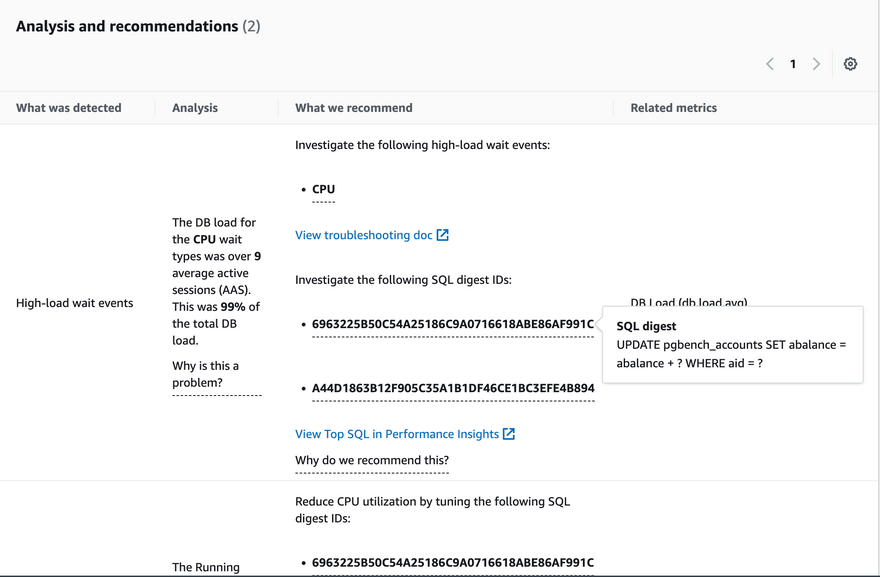Go to the previous page chevron
Screen dimensions: 880x577
click(770, 64)
